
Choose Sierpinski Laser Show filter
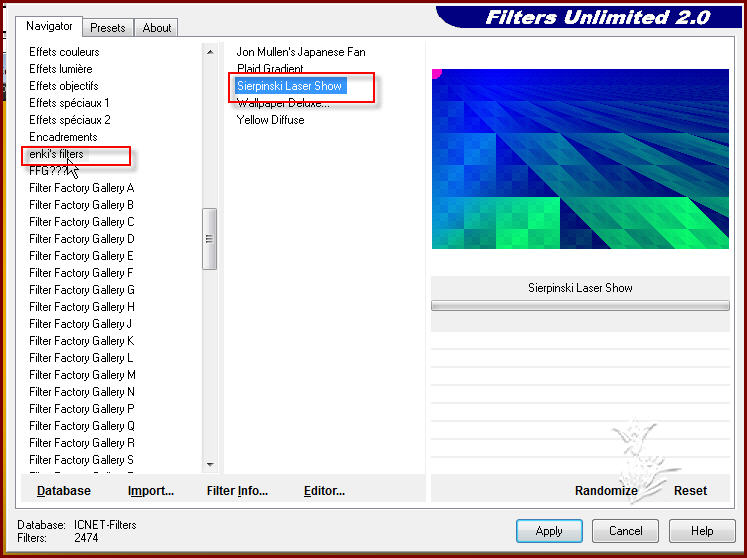coord(289,86)
